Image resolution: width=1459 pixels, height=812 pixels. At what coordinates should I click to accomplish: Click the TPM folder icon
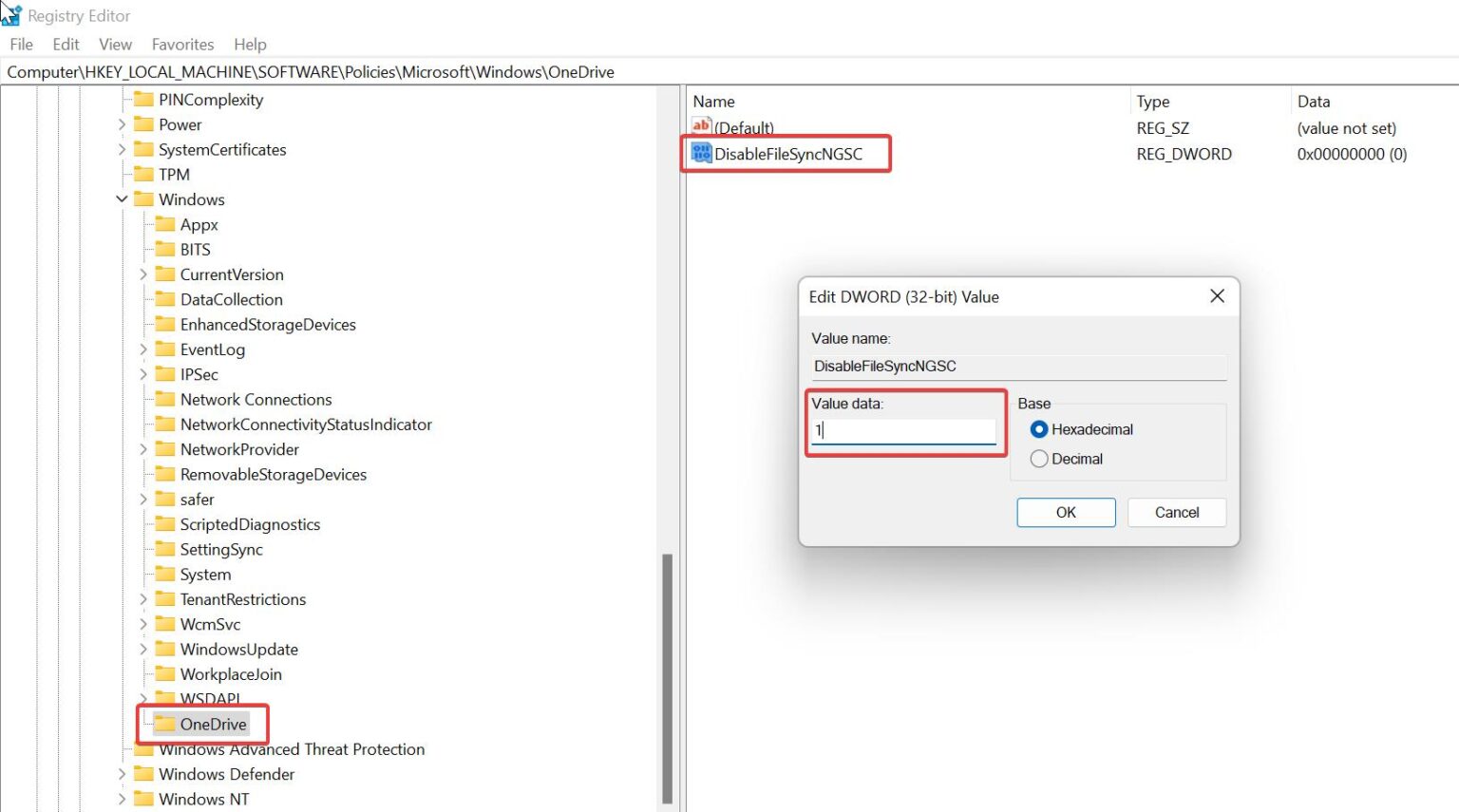[143, 174]
